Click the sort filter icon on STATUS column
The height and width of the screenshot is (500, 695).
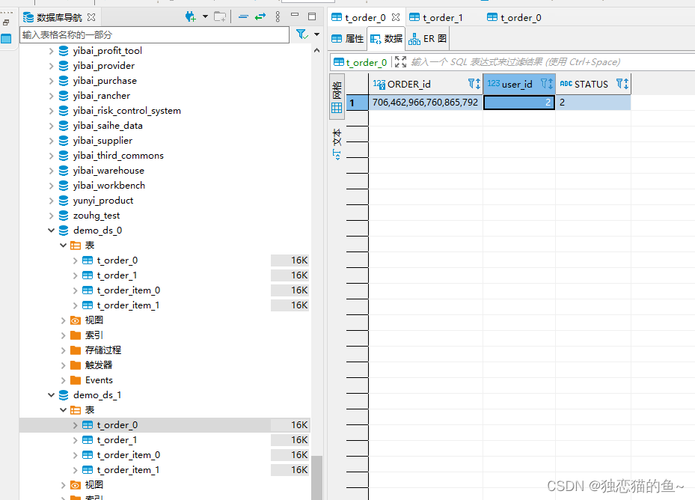pyautogui.click(x=622, y=84)
